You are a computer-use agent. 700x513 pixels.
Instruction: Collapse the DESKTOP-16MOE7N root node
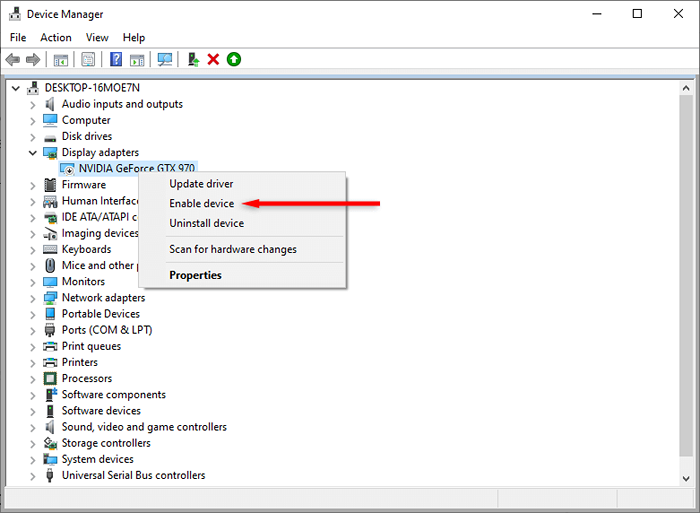16,88
